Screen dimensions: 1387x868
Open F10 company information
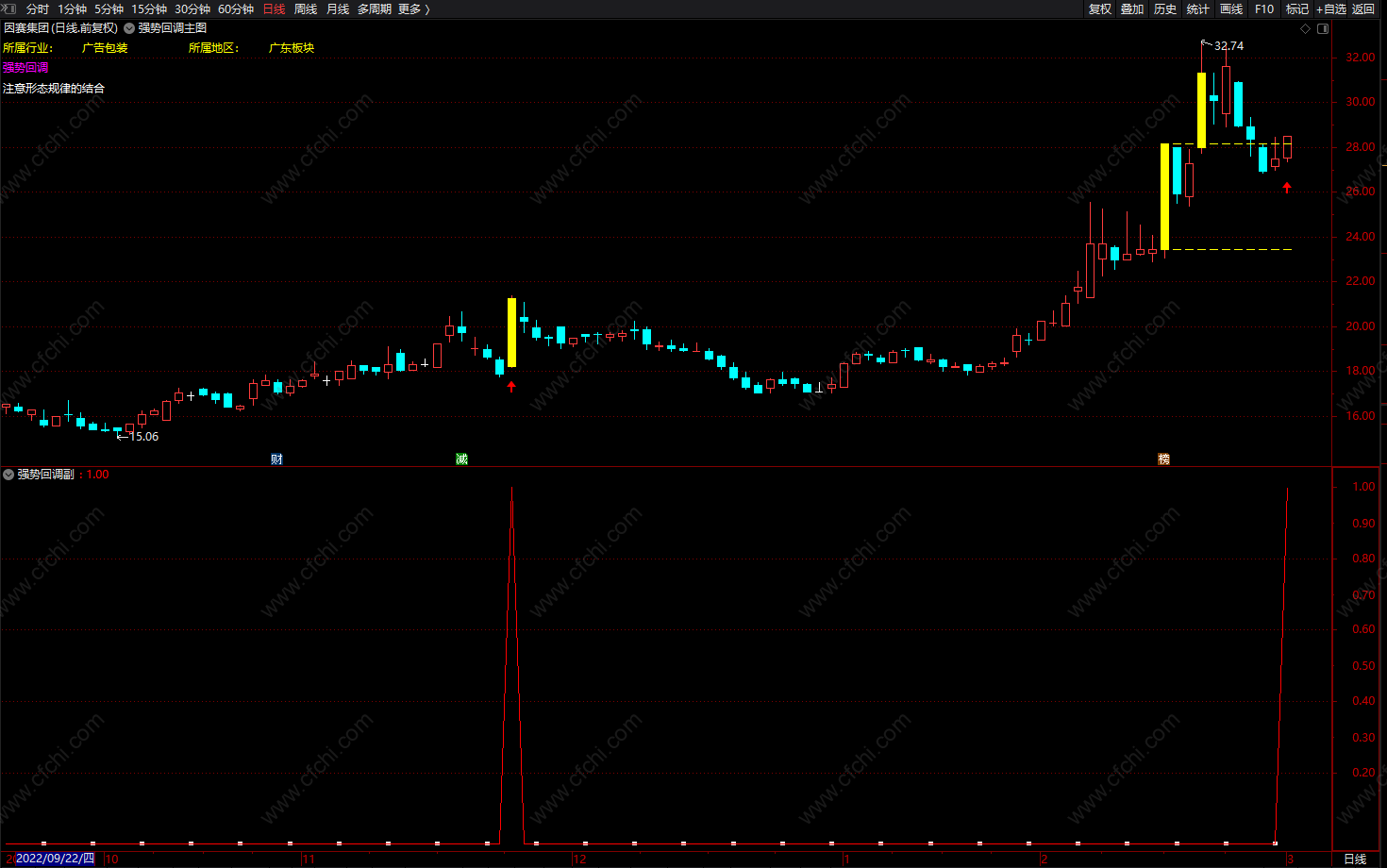pyautogui.click(x=1264, y=8)
